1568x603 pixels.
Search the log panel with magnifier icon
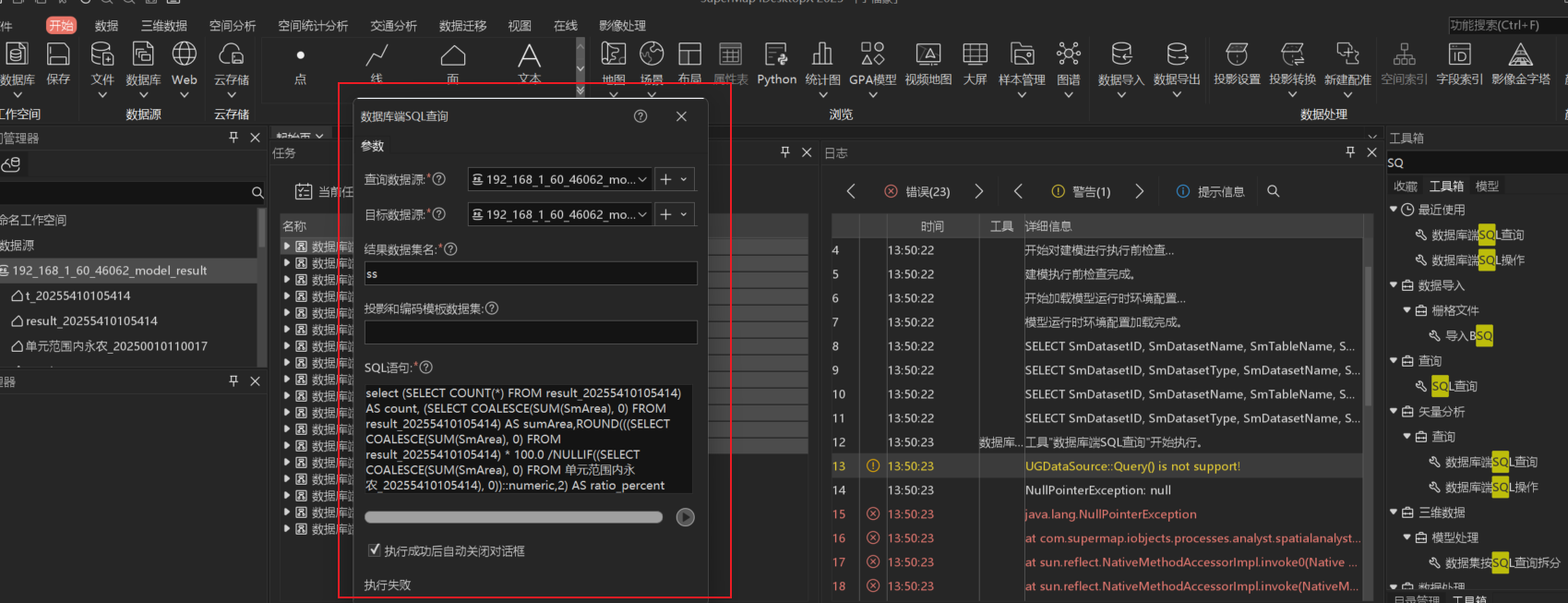(1274, 191)
